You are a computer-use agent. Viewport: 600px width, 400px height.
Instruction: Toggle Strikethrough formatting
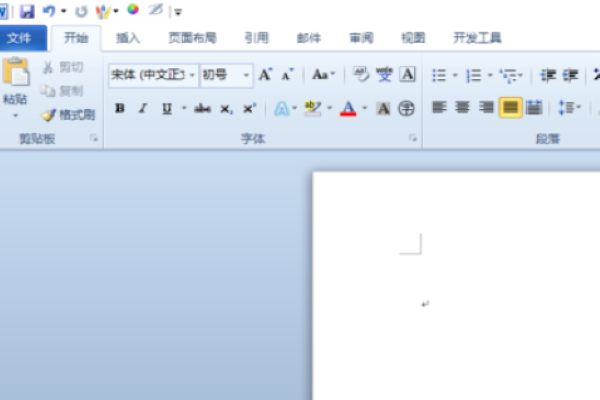202,109
